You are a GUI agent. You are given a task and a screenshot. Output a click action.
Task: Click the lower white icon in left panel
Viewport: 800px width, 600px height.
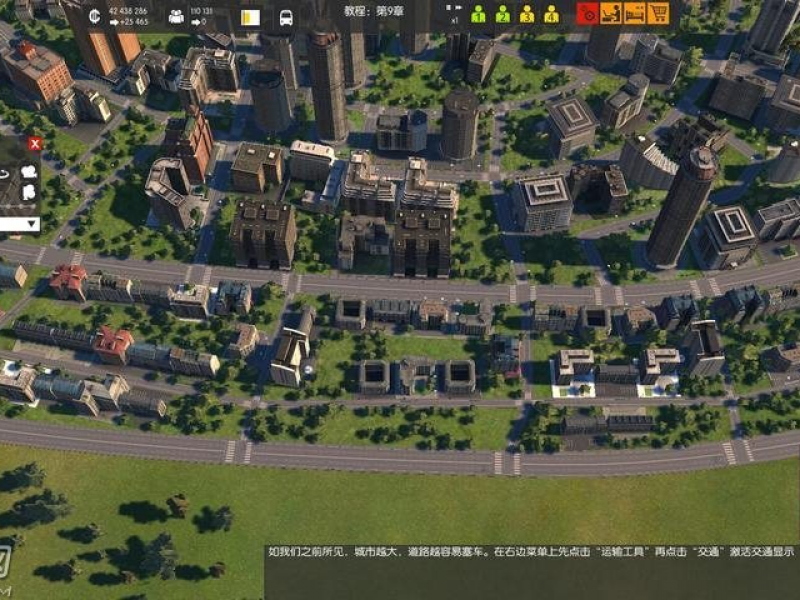[29, 192]
